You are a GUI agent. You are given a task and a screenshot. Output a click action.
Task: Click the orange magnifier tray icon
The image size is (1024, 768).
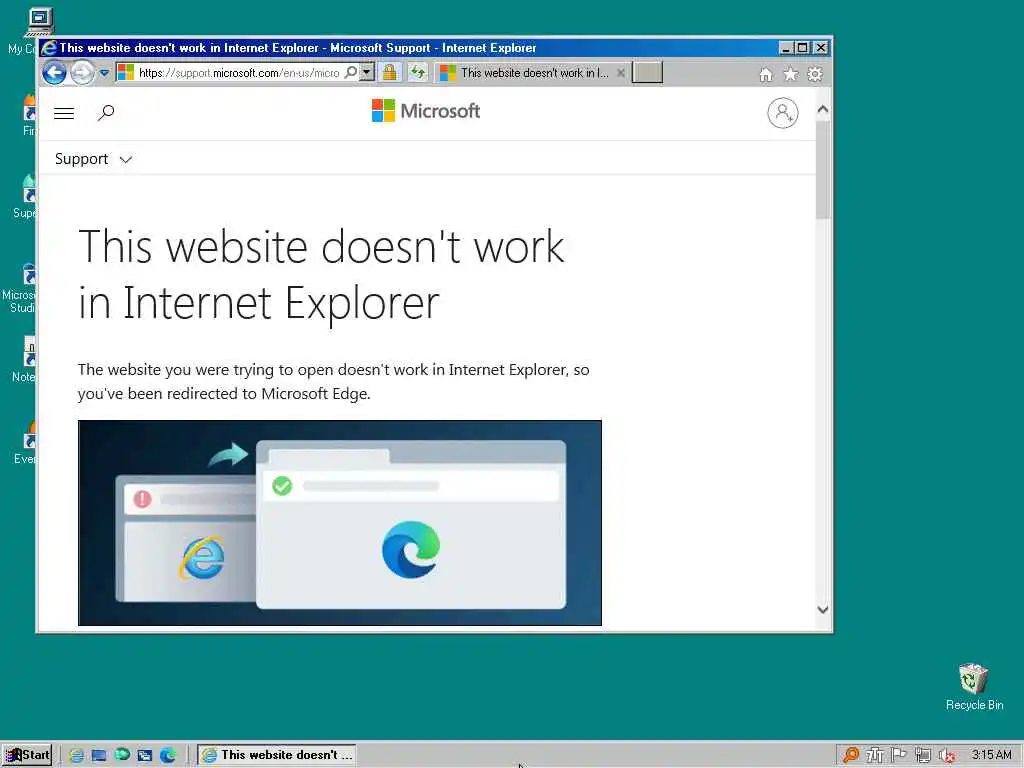click(851, 755)
